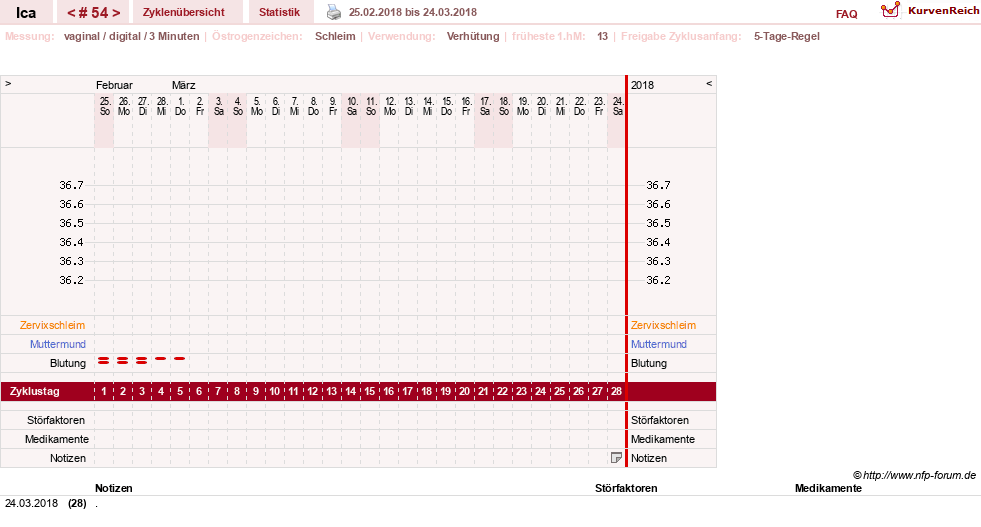981x527 pixels.
Task: Click the date header 24. Sa
Action: pos(617,106)
